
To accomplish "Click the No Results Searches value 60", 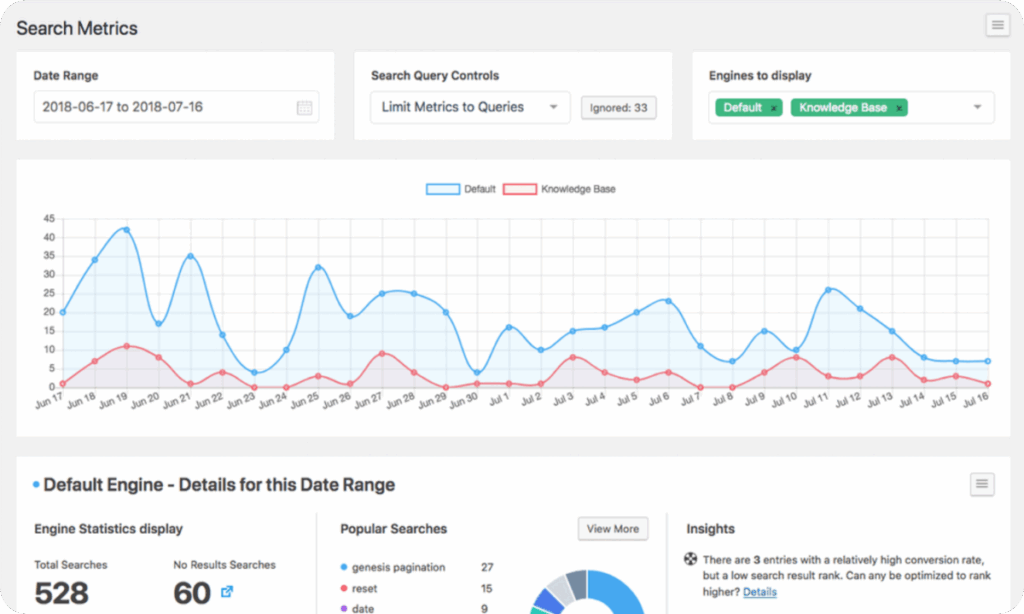I will [x=192, y=593].
